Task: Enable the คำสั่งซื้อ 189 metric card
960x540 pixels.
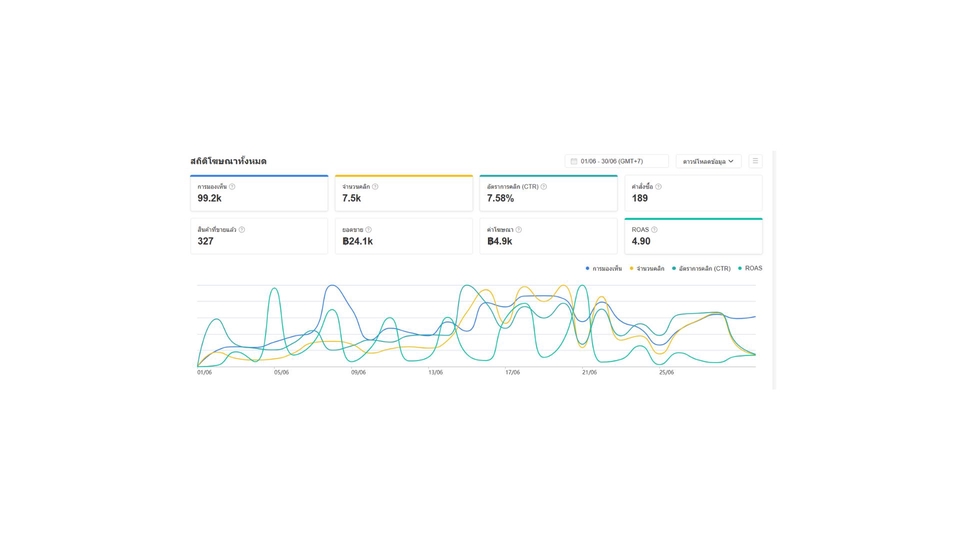Action: click(x=693, y=194)
